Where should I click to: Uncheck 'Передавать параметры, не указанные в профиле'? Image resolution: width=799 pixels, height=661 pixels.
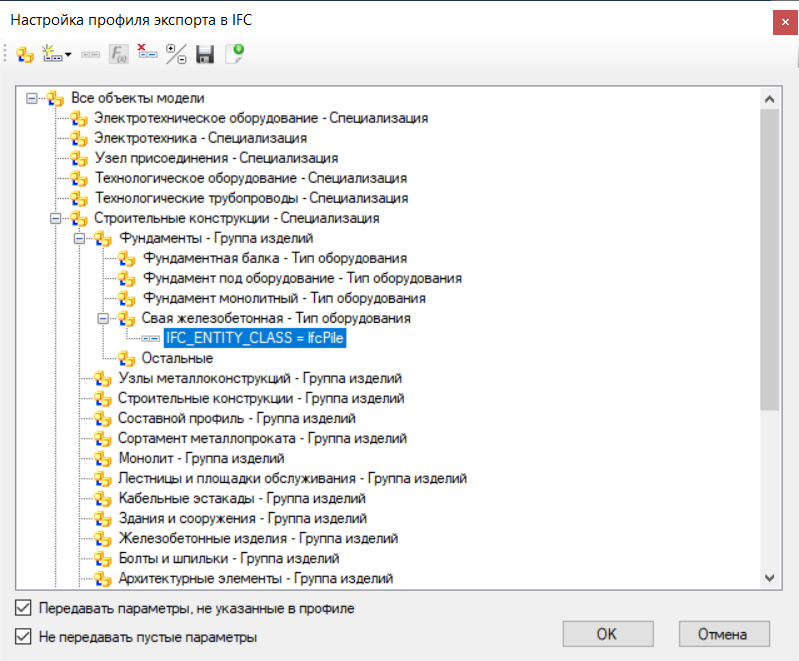click(23, 607)
